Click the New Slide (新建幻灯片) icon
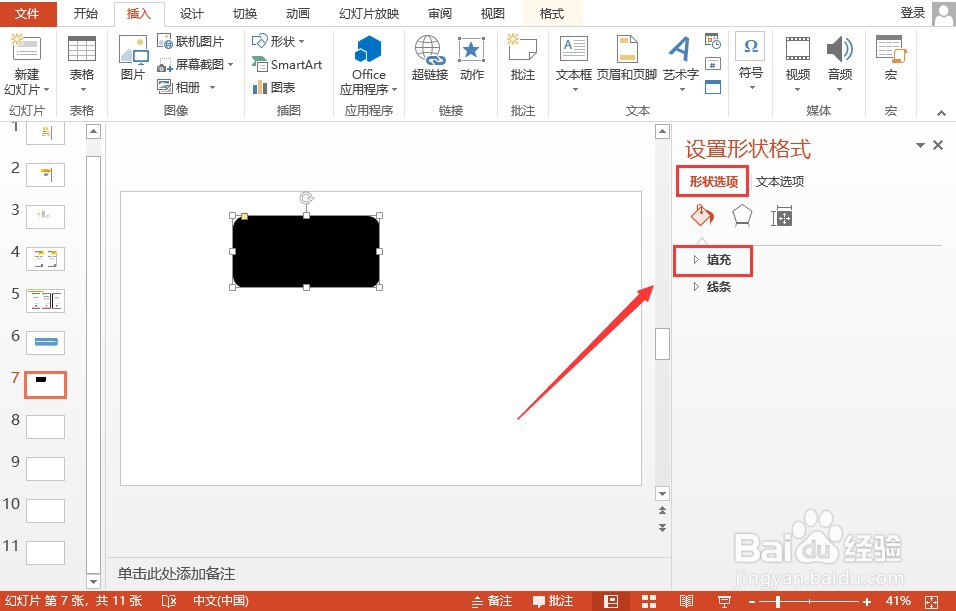Viewport: 956px width, 611px height. coord(26,49)
